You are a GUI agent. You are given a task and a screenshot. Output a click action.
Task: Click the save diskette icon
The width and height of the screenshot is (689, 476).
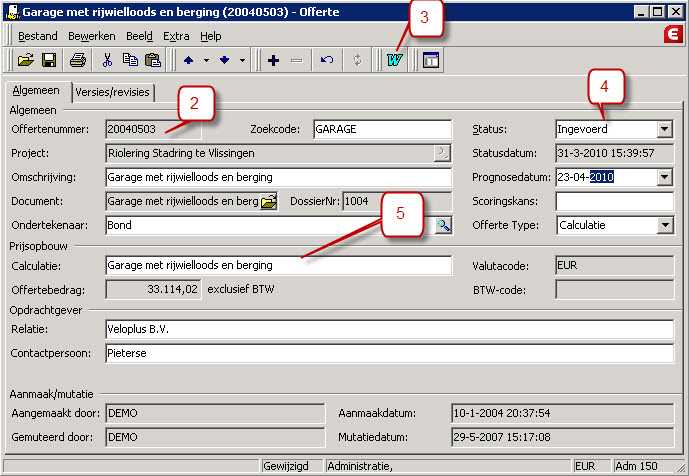(x=48, y=60)
